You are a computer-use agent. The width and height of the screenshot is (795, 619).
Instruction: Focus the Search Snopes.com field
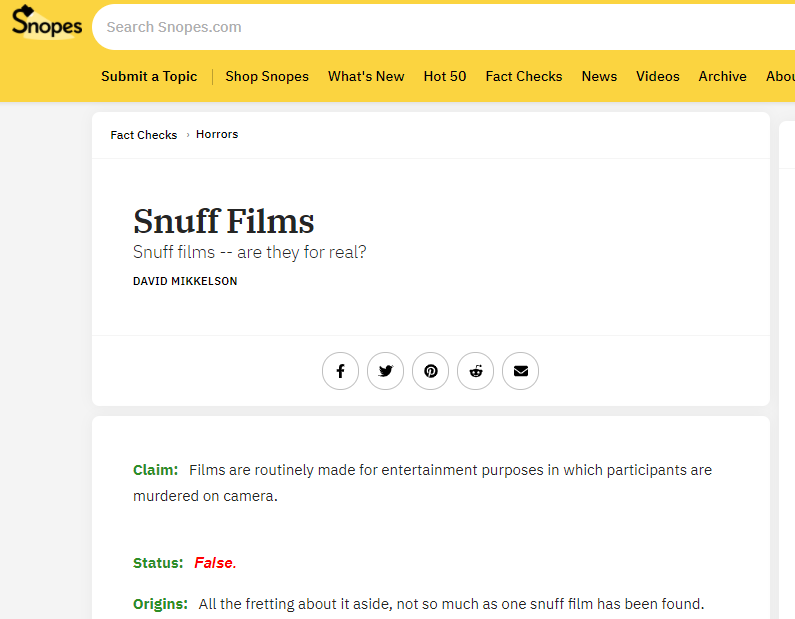[x=446, y=27]
